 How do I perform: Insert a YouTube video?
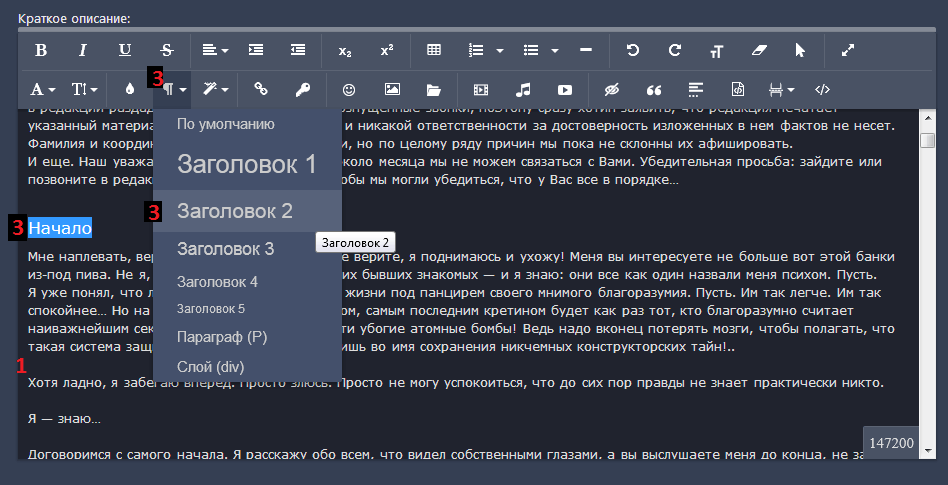pyautogui.click(x=565, y=90)
